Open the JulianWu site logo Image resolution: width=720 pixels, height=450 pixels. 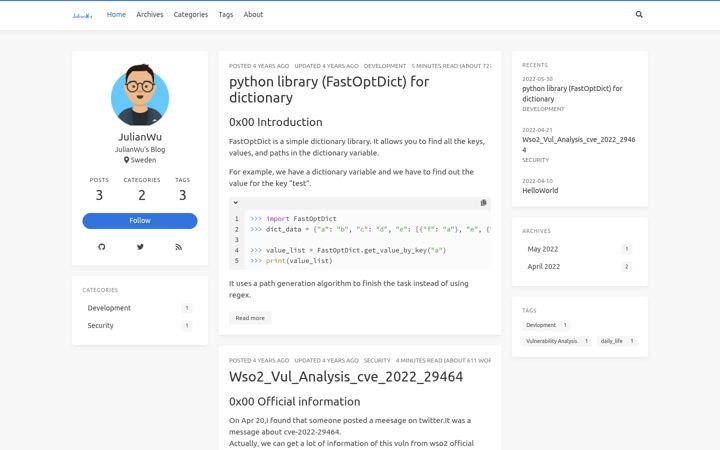82,16
